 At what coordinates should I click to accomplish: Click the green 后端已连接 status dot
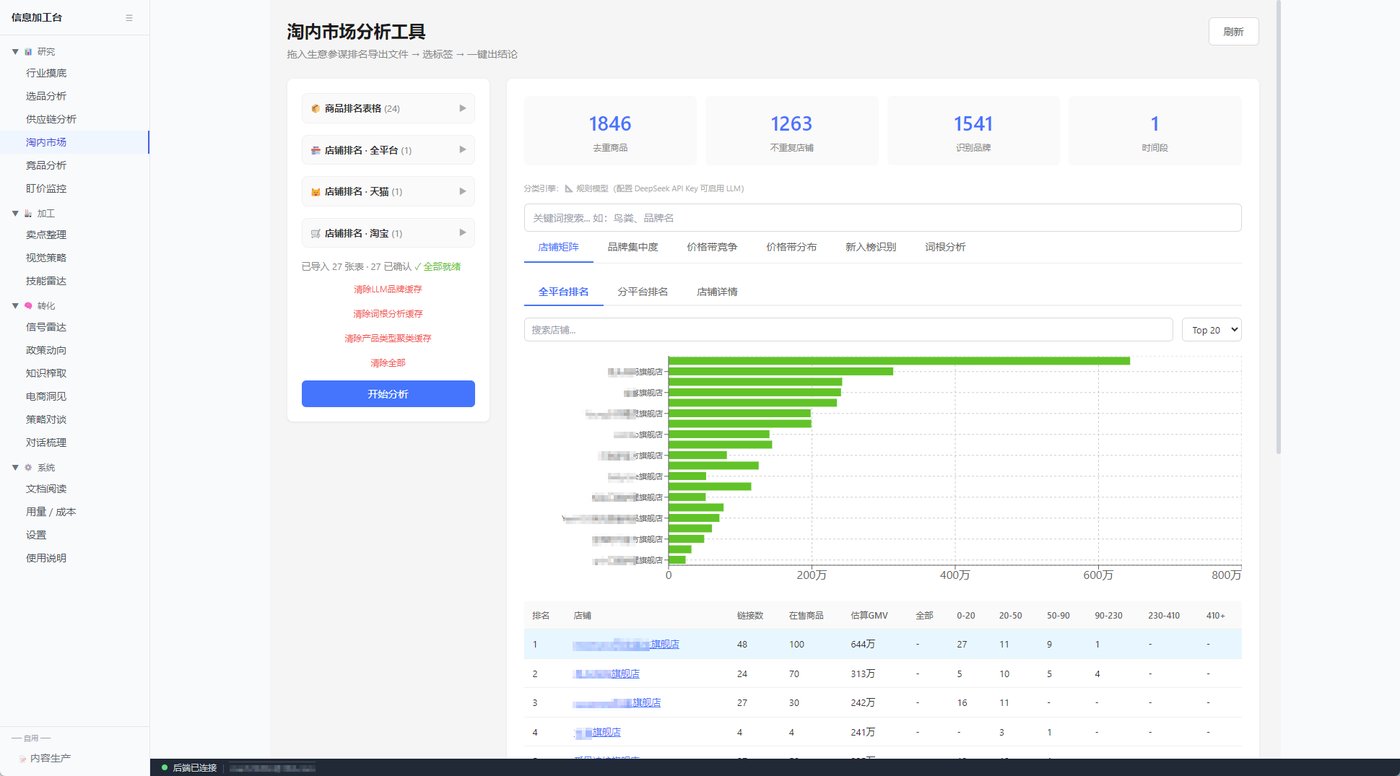[x=165, y=767]
